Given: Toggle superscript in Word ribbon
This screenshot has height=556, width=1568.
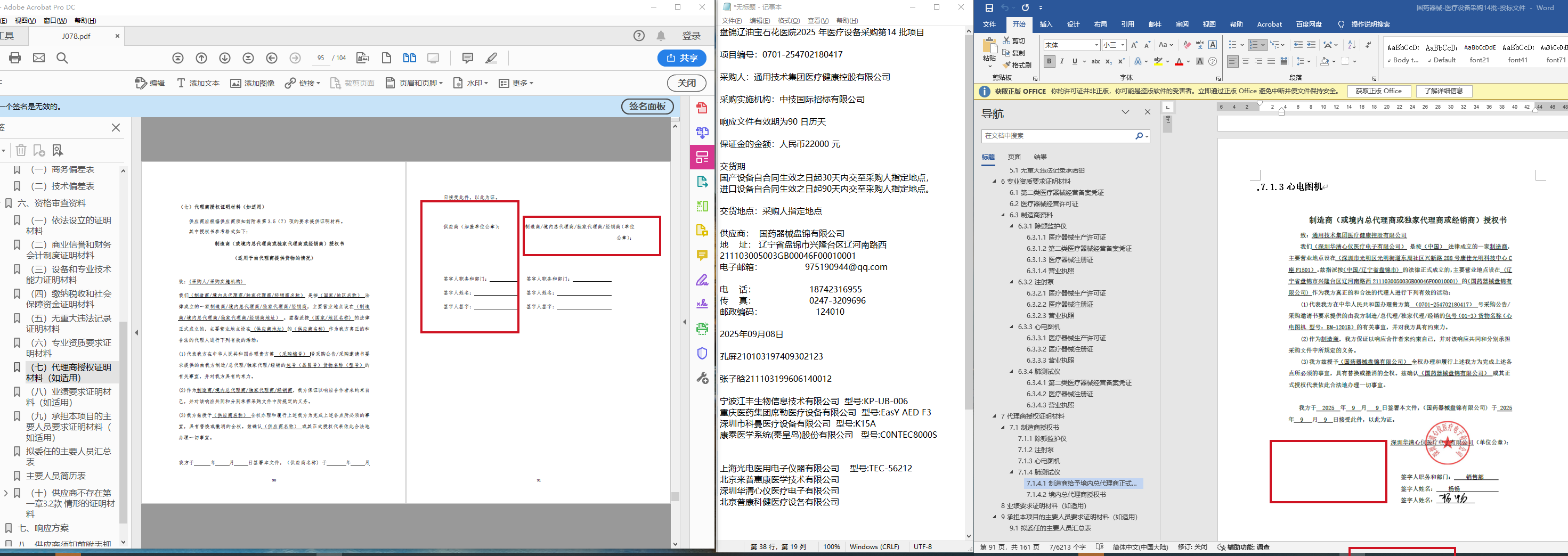Looking at the screenshot, I should (x=1121, y=61).
